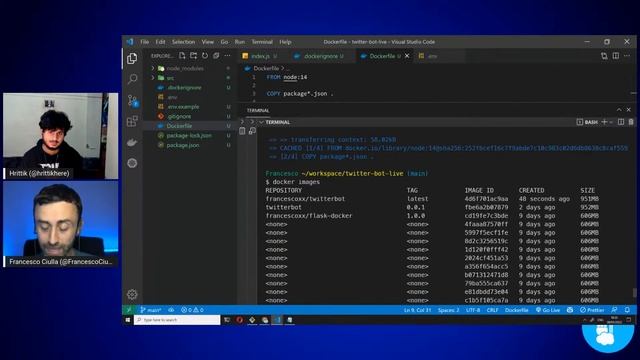The image size is (640, 360).
Task: Open the Run menu
Action: 240,42
